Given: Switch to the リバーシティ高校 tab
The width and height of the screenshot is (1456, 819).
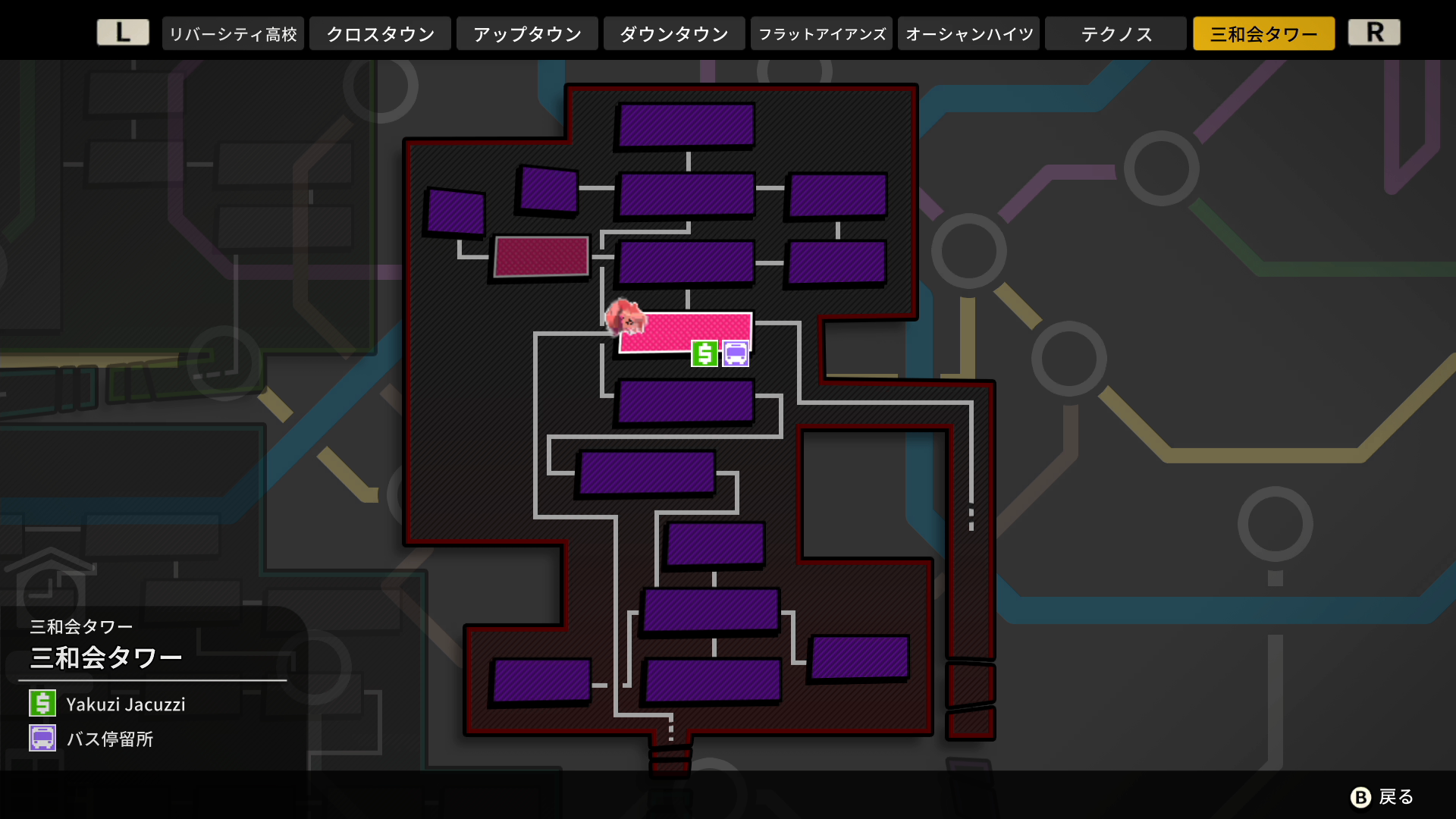Looking at the screenshot, I should pyautogui.click(x=233, y=33).
